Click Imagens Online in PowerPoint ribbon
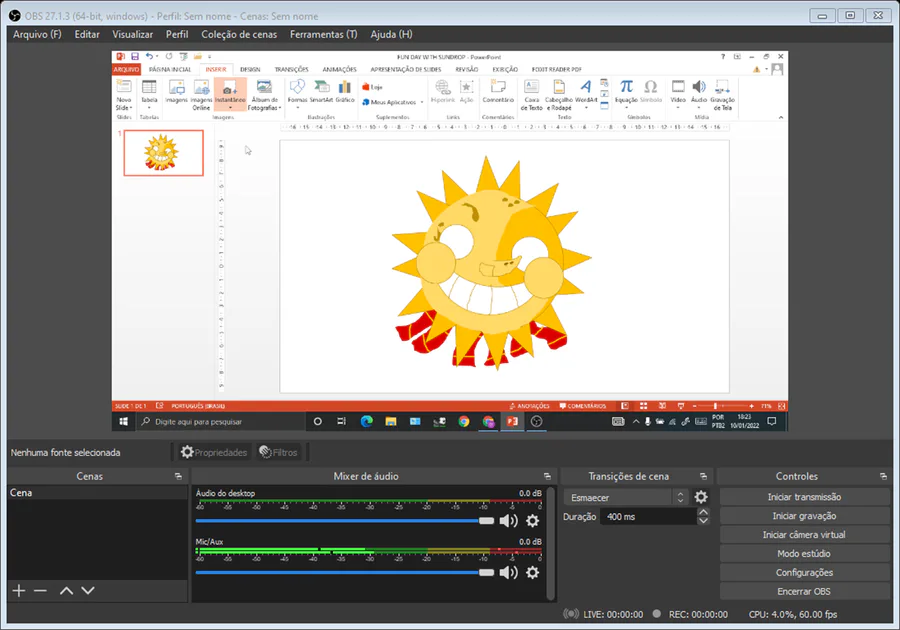The height and width of the screenshot is (630, 900). point(201,95)
